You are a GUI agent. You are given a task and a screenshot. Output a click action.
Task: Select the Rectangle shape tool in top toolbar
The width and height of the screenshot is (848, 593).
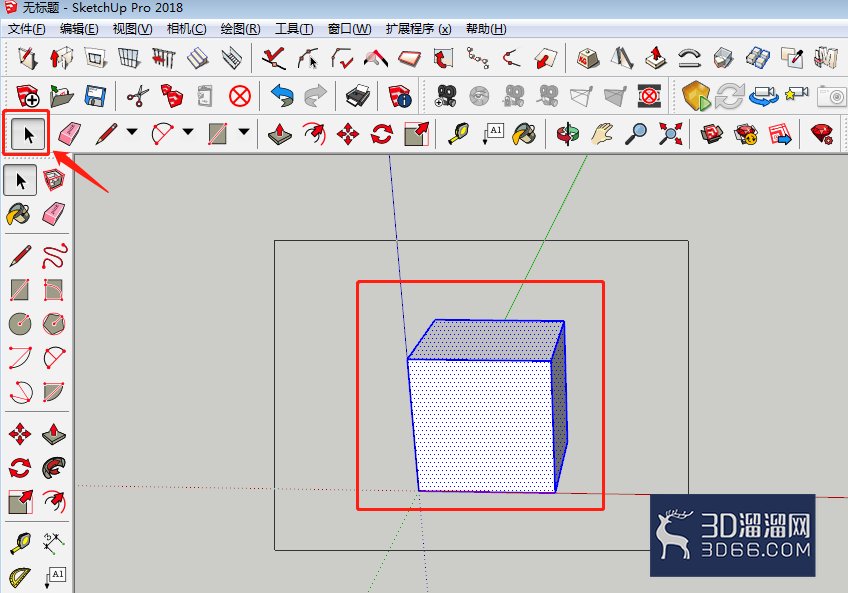tap(217, 134)
